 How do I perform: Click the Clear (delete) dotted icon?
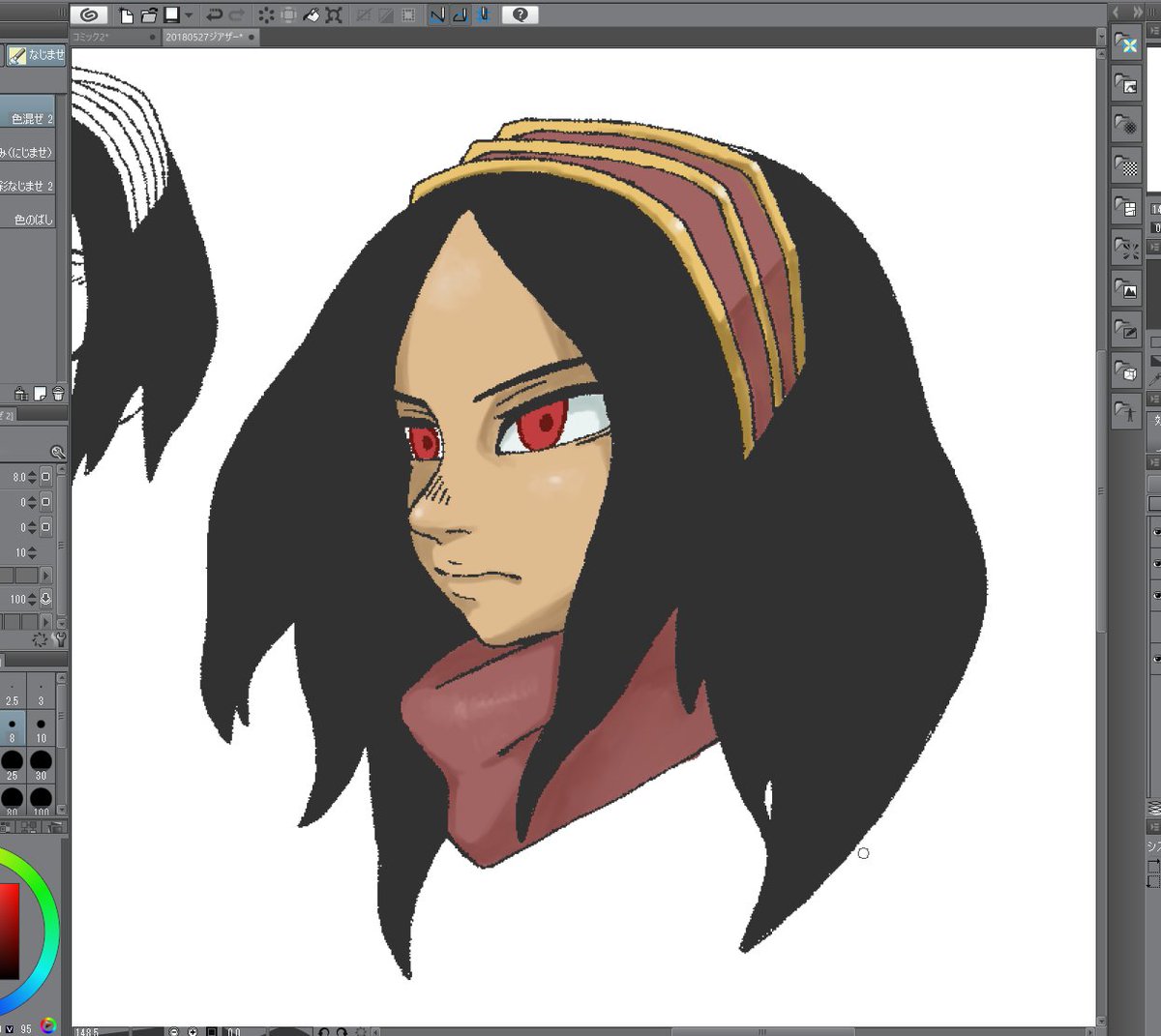pos(265,15)
